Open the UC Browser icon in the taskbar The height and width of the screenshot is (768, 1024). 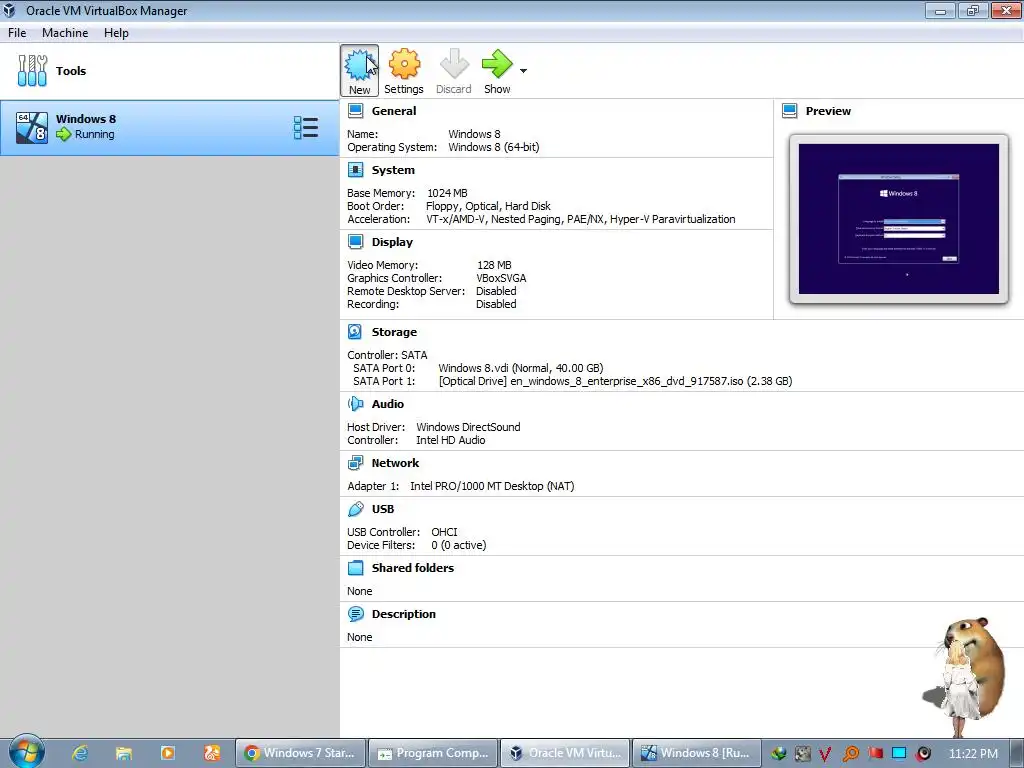212,753
